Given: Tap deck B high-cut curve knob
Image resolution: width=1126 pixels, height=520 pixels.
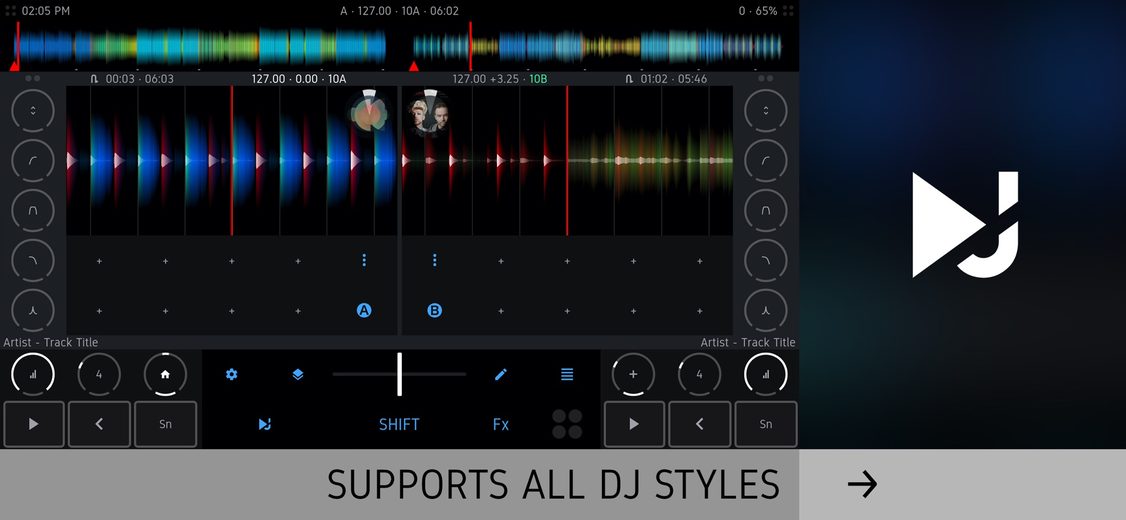Looking at the screenshot, I should tap(766, 260).
